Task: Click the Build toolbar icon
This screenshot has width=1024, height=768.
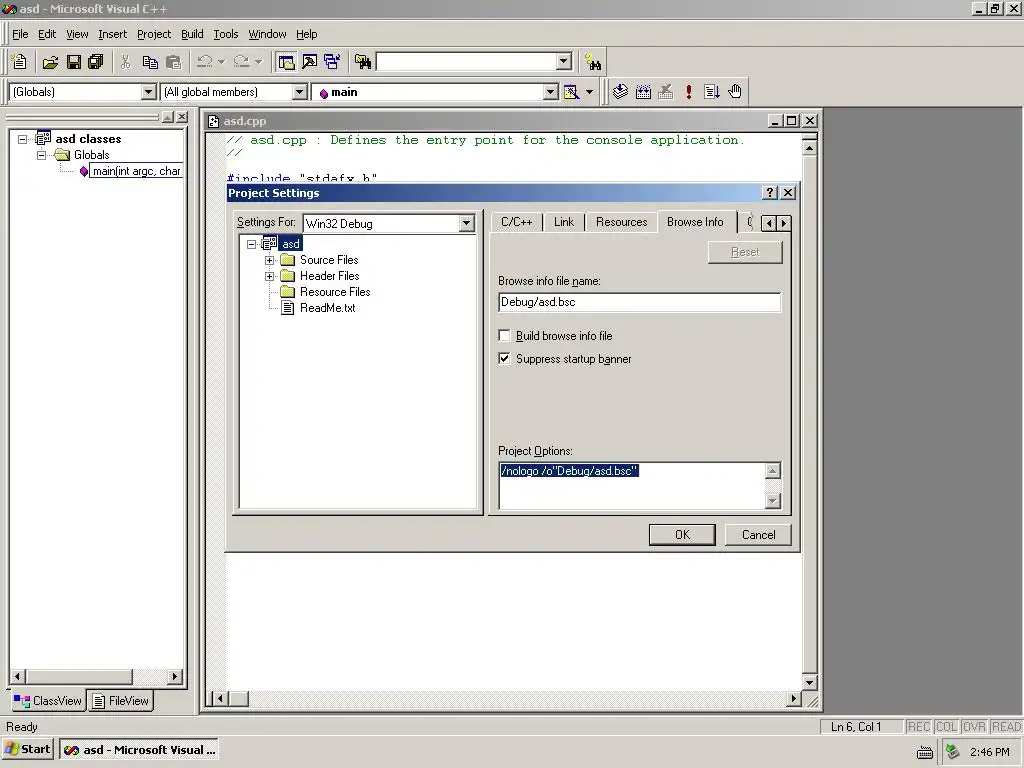Action: point(643,92)
